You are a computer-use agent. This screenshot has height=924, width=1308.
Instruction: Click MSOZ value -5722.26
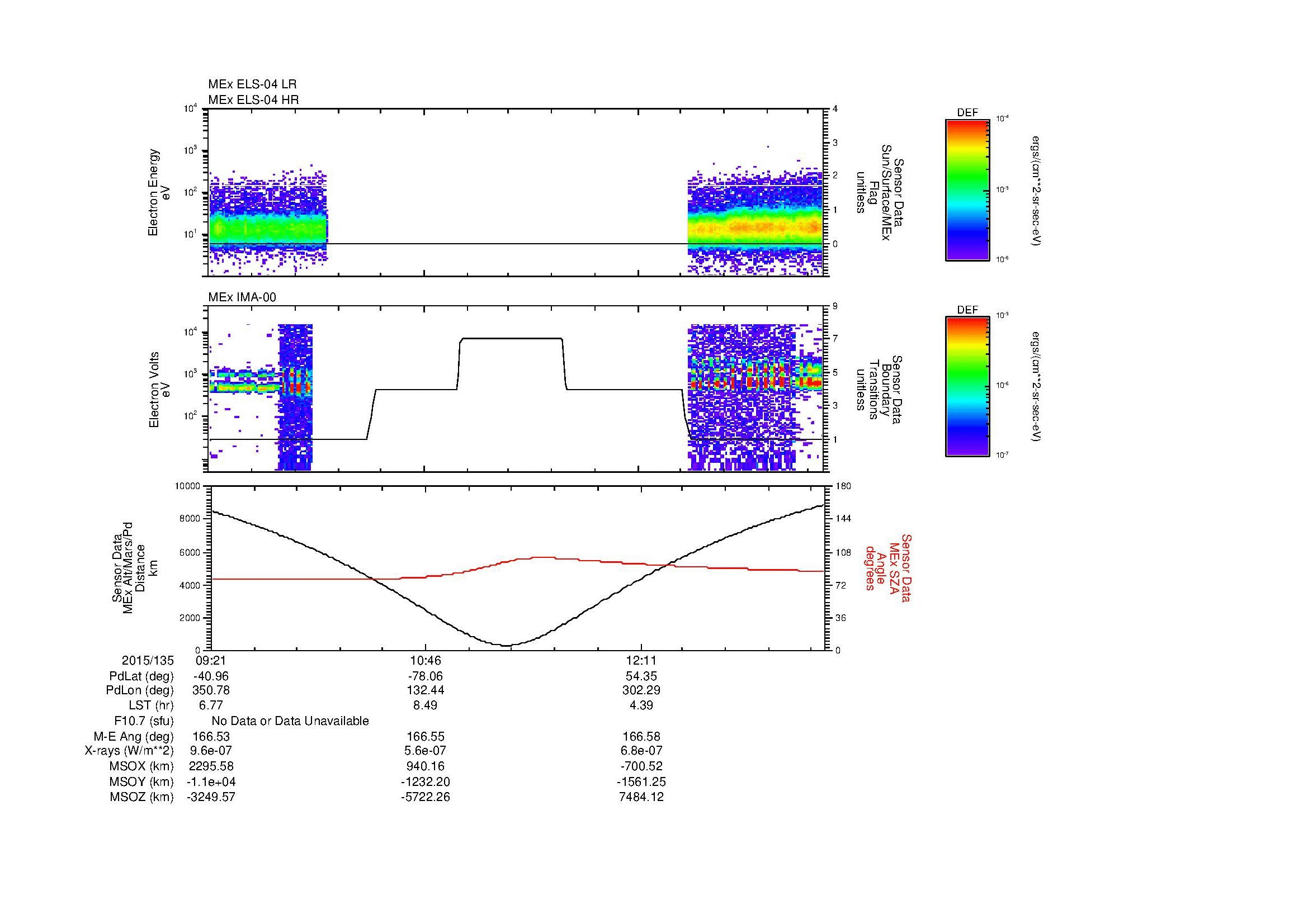tap(426, 797)
